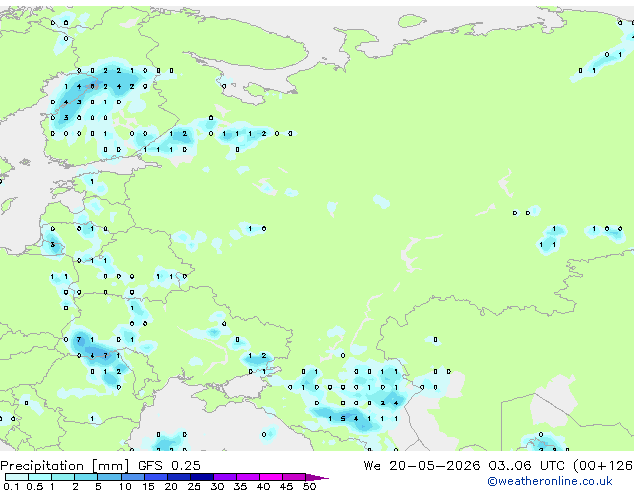Pick the 1–2 mm legend swatch
The width and height of the screenshot is (634, 490).
coord(63,477)
